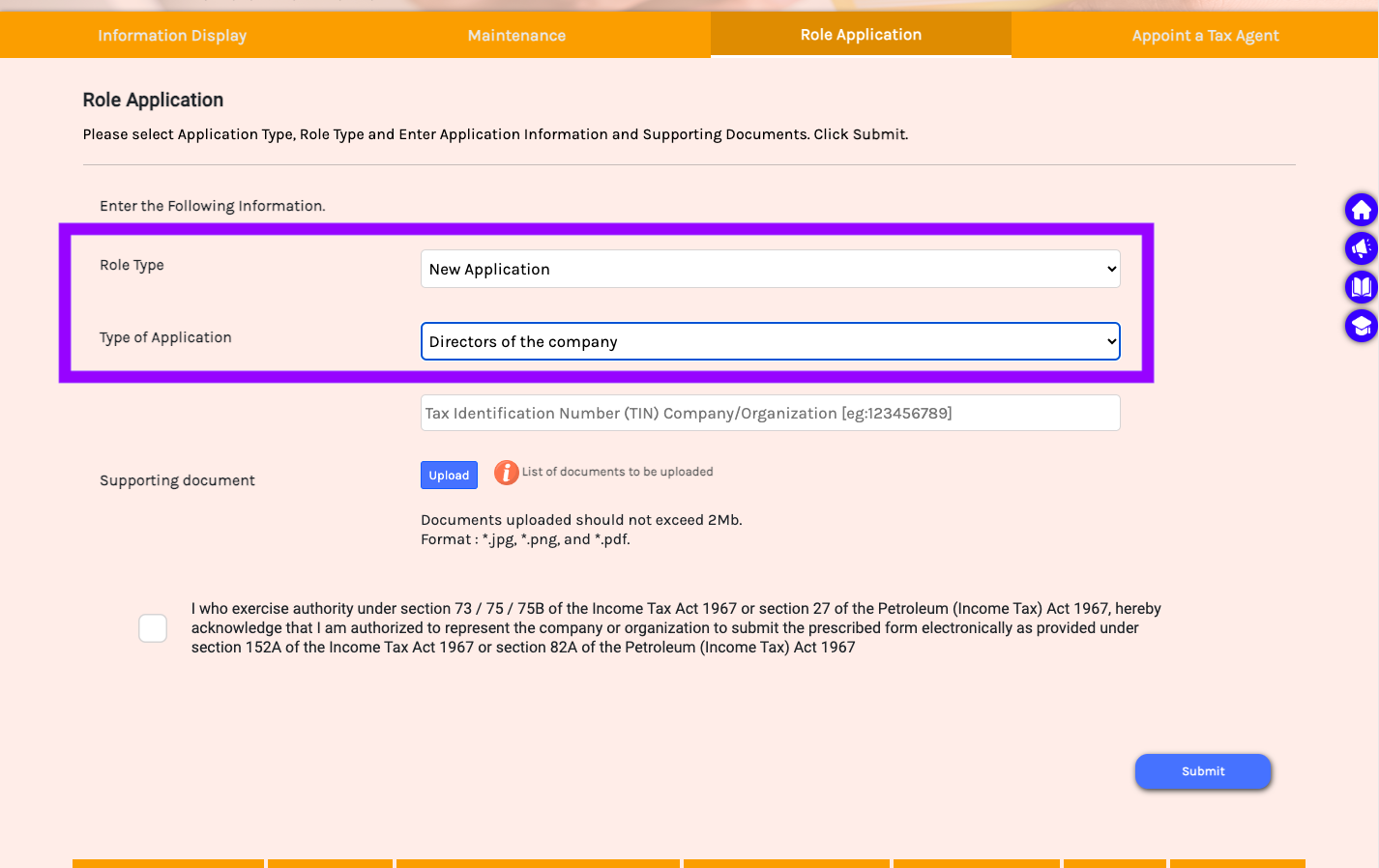This screenshot has height=868, width=1379.
Task: Open announcements megaphone icon
Action: click(1361, 248)
